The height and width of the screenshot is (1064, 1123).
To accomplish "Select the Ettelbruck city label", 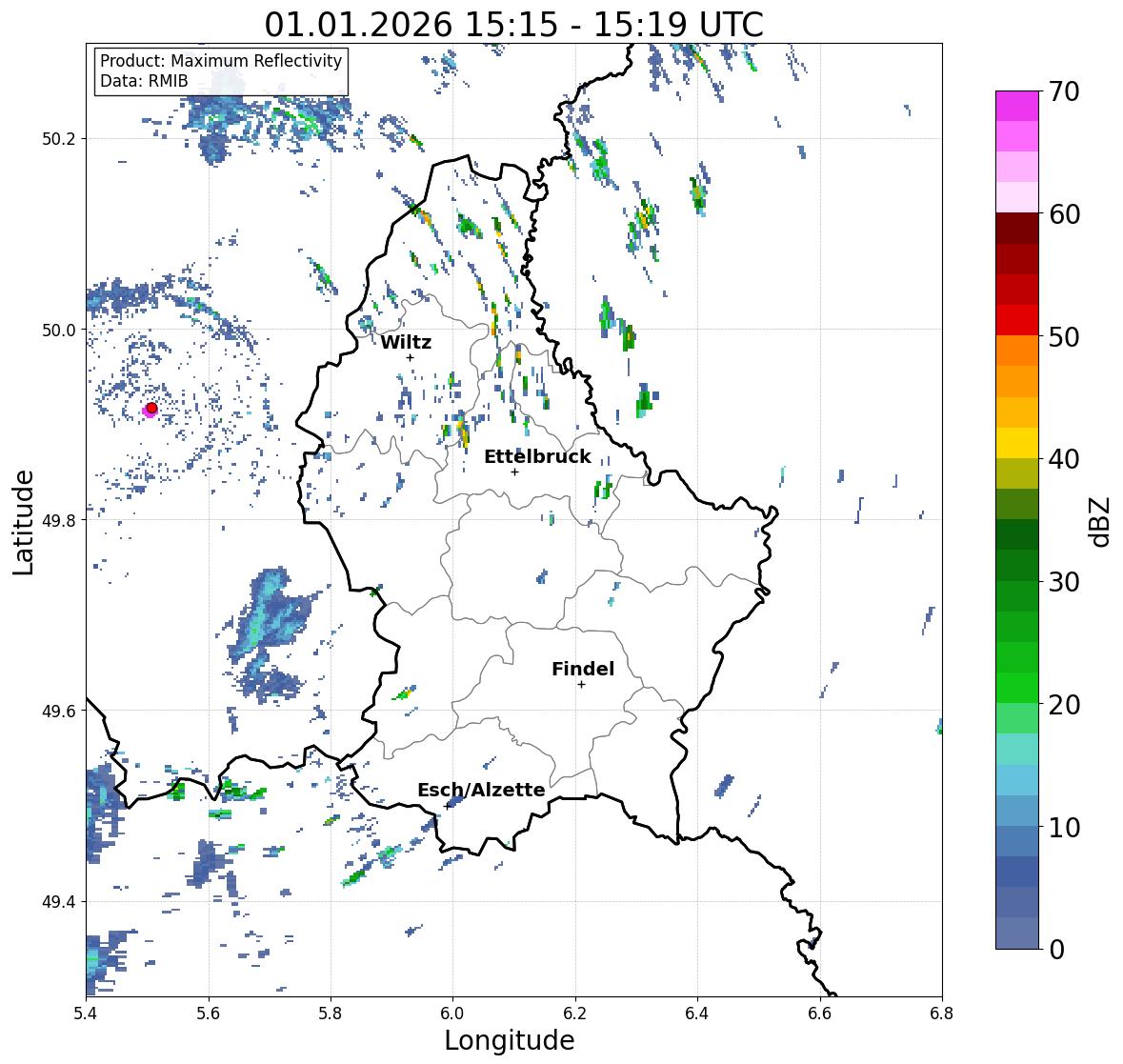I will [537, 457].
